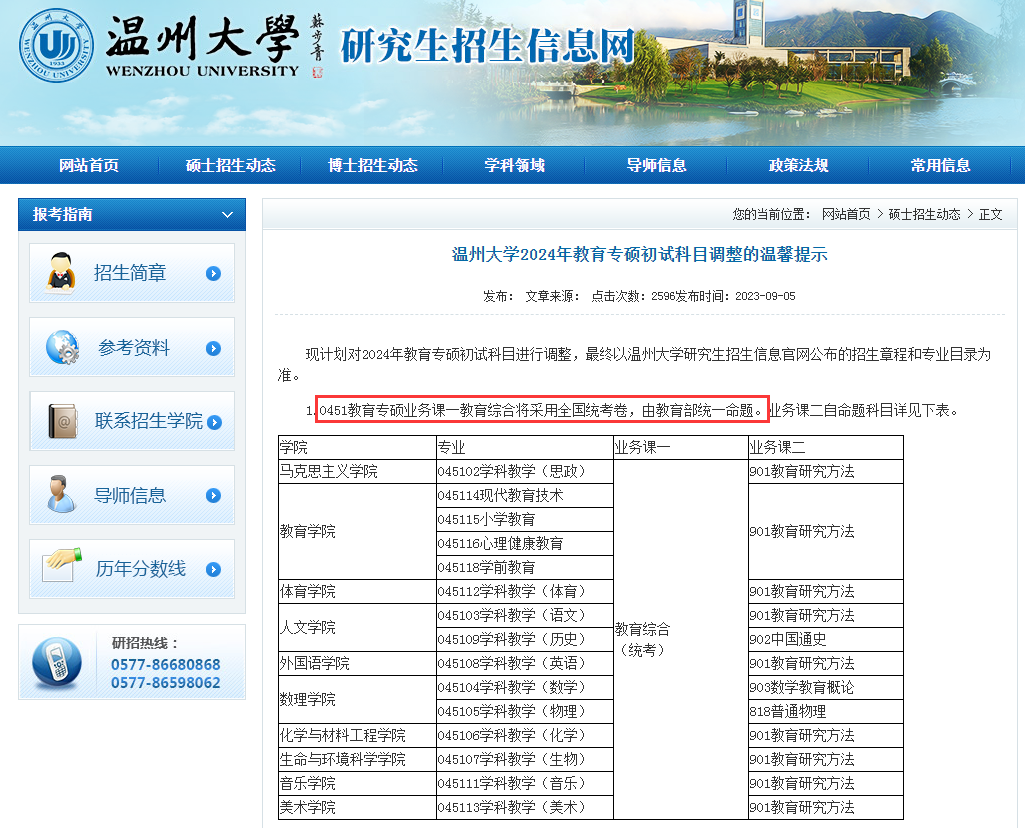Image resolution: width=1025 pixels, height=828 pixels.
Task: Click the 902中国通史 cell
Action: click(826, 639)
